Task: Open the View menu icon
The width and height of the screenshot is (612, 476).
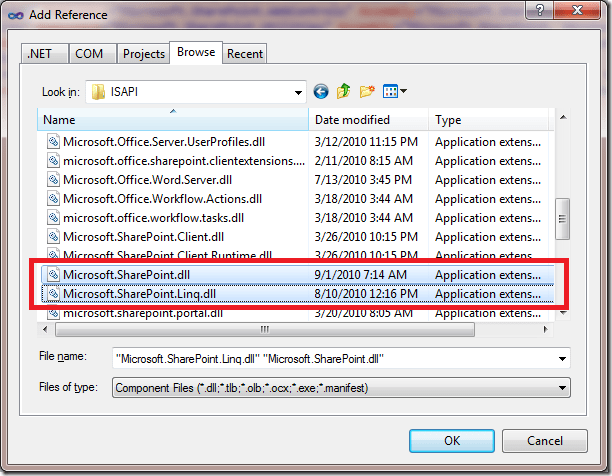Action: point(394,92)
